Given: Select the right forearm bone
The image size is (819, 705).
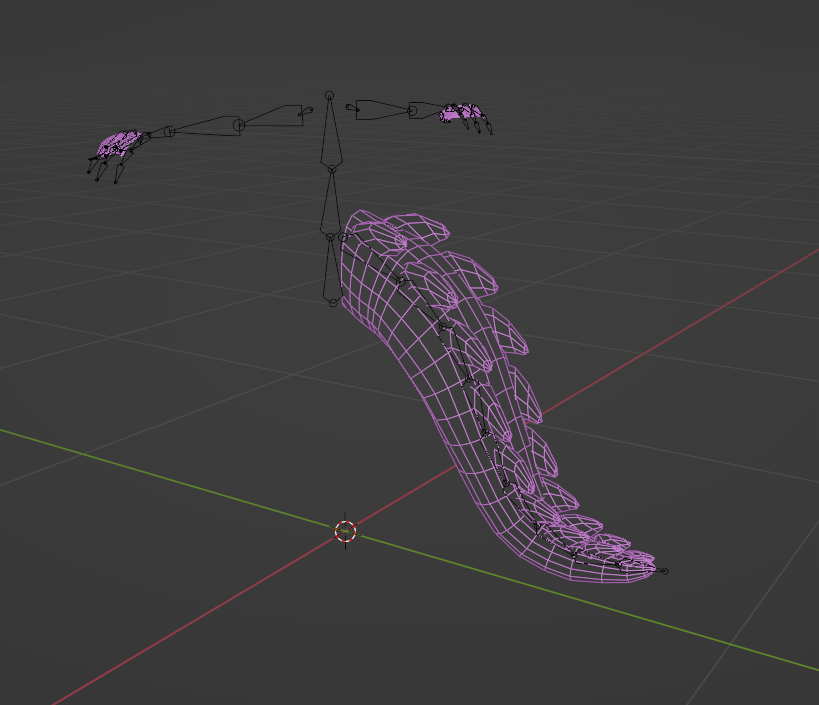Looking at the screenshot, I should (x=427, y=110).
